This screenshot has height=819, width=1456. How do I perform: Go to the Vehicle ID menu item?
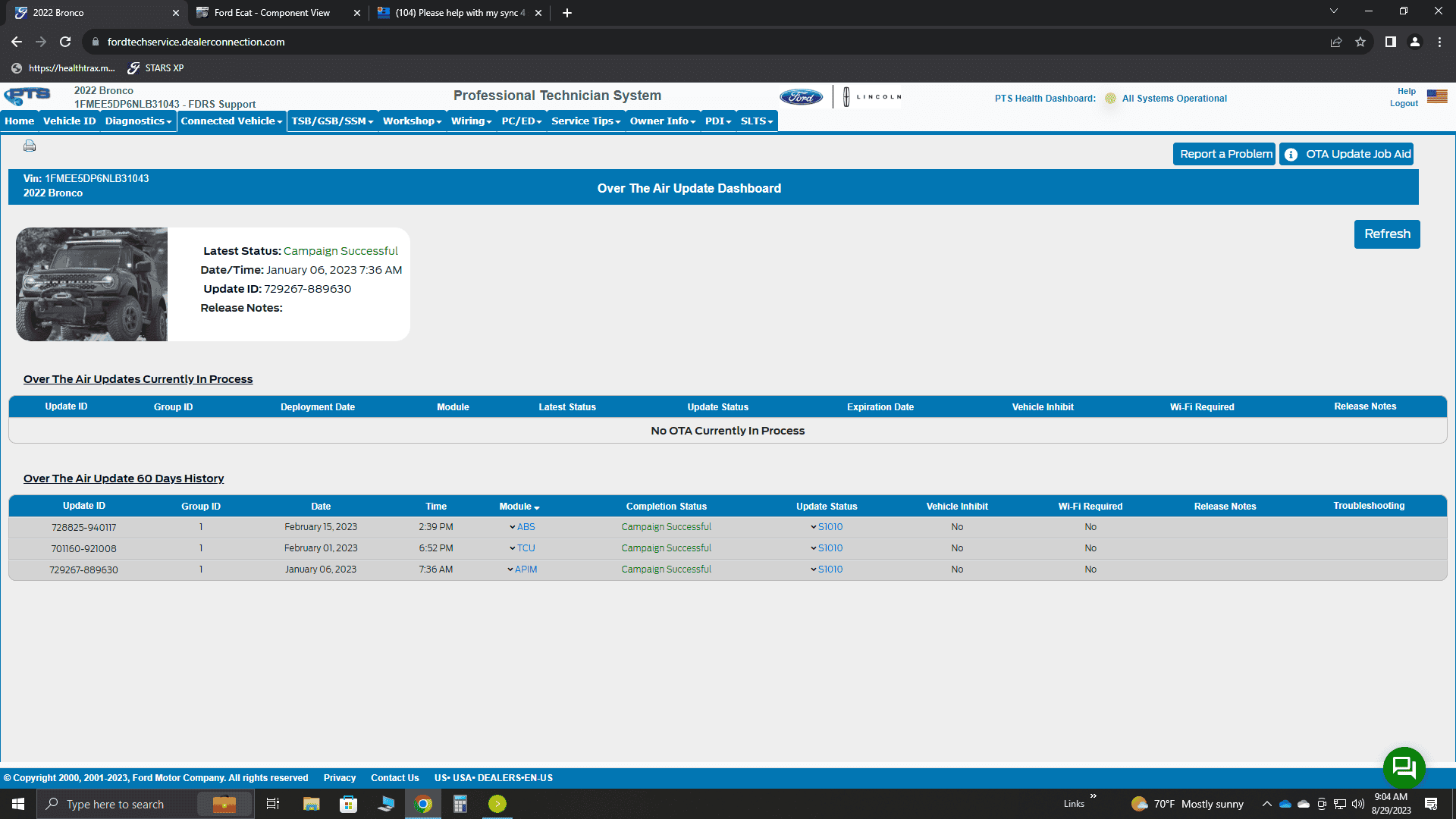pyautogui.click(x=70, y=121)
